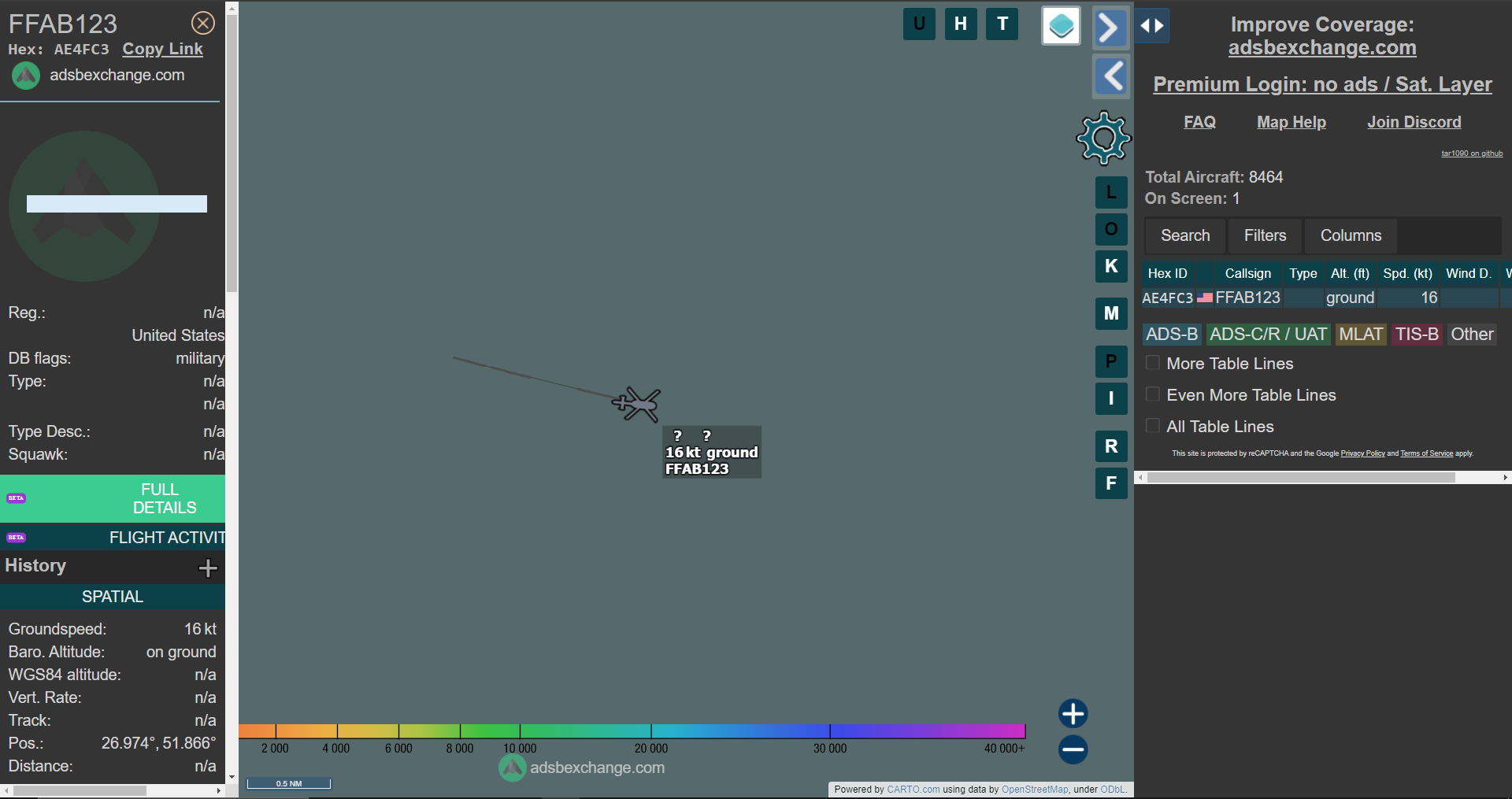Viewport: 1512px width, 799px height.
Task: Open the Join Discord link
Action: (x=1414, y=122)
